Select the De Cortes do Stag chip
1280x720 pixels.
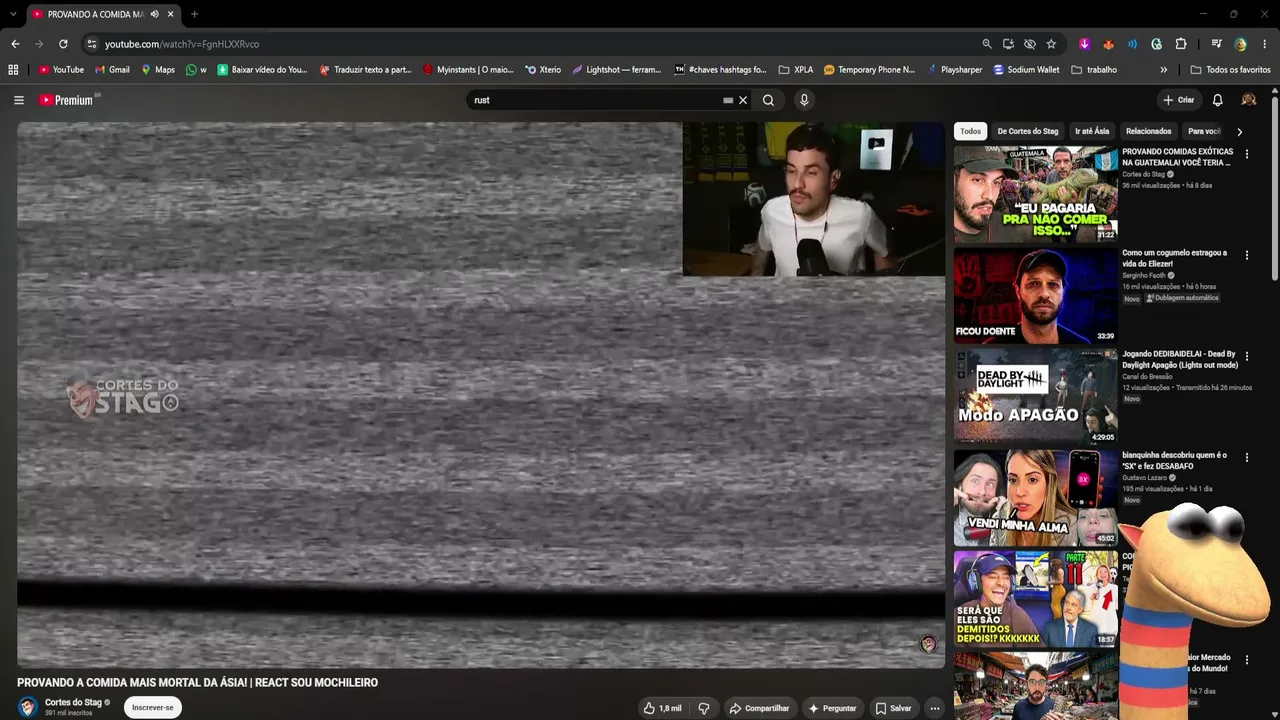click(1027, 131)
